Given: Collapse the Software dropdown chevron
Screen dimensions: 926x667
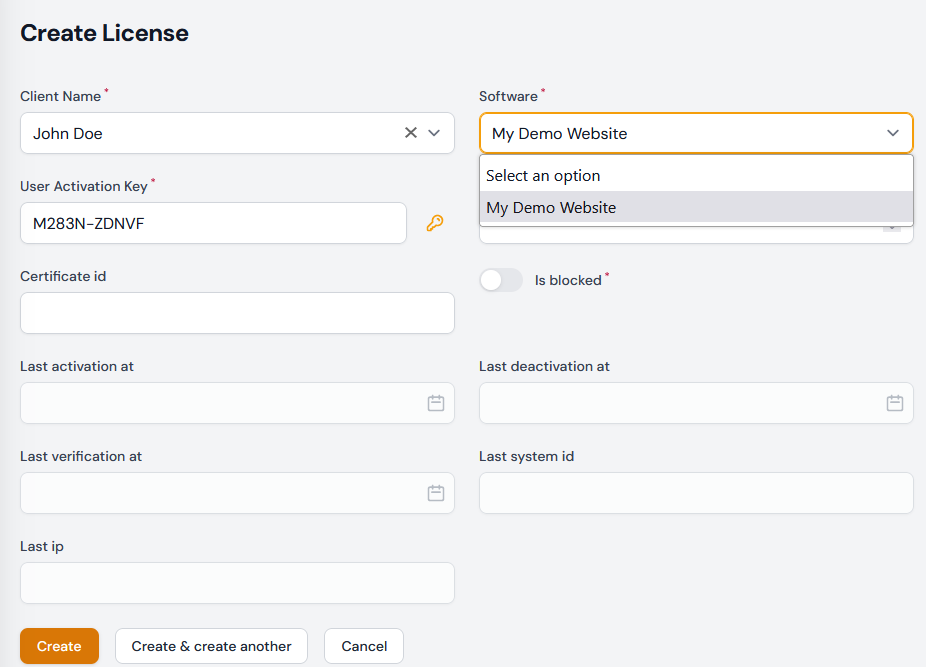Looking at the screenshot, I should coord(892,133).
